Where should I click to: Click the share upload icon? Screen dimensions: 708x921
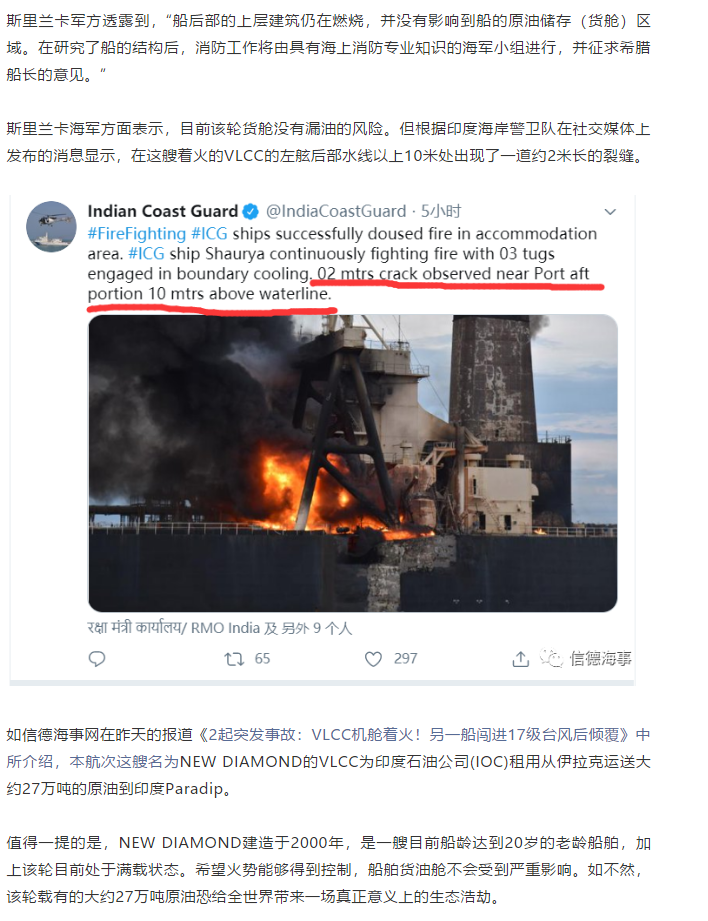[x=520, y=659]
